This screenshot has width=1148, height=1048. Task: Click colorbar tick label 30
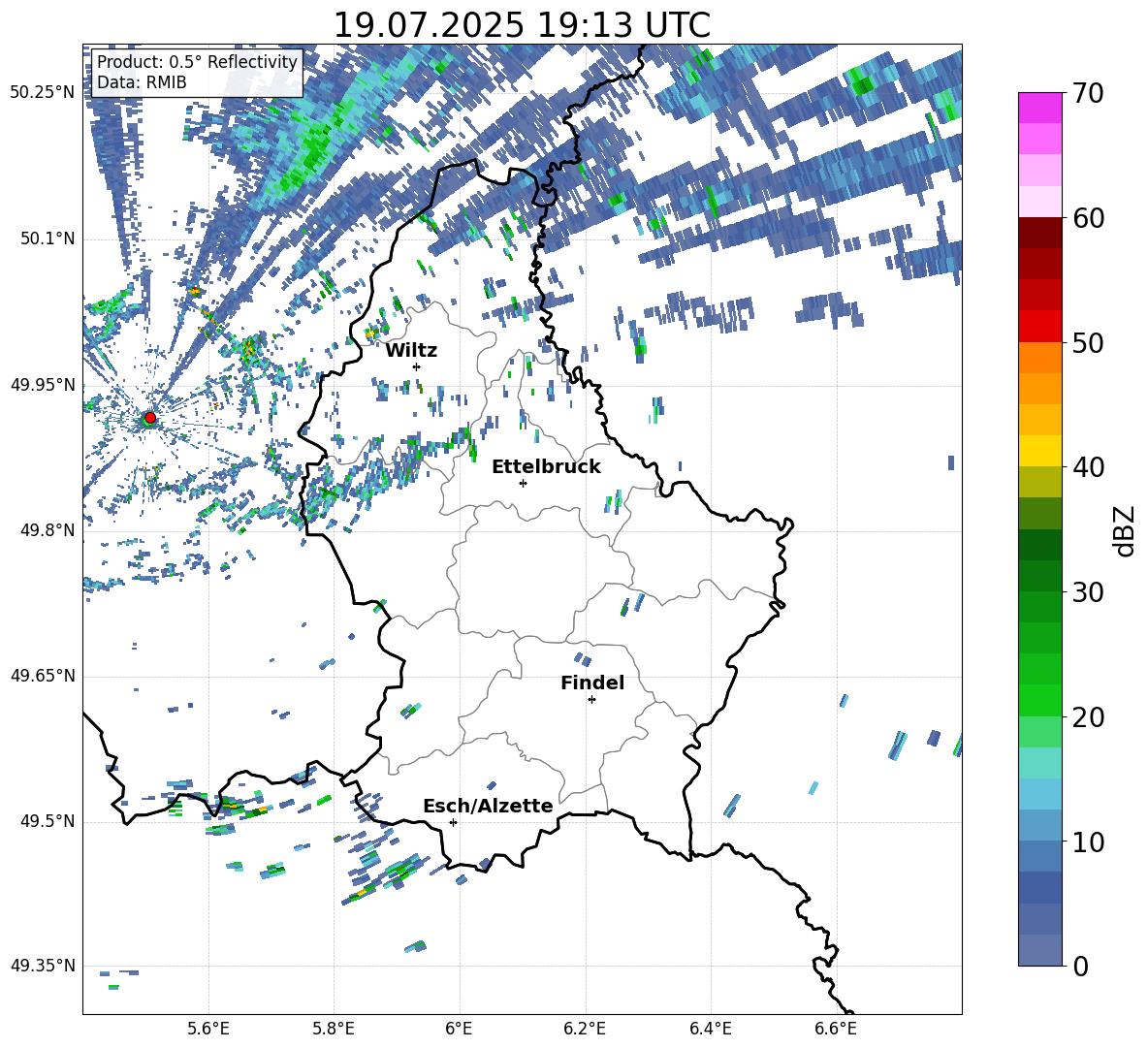click(x=1088, y=592)
